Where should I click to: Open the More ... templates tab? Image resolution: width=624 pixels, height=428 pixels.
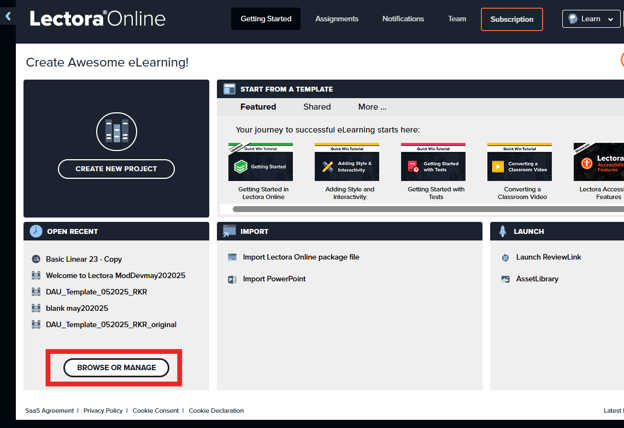[372, 107]
